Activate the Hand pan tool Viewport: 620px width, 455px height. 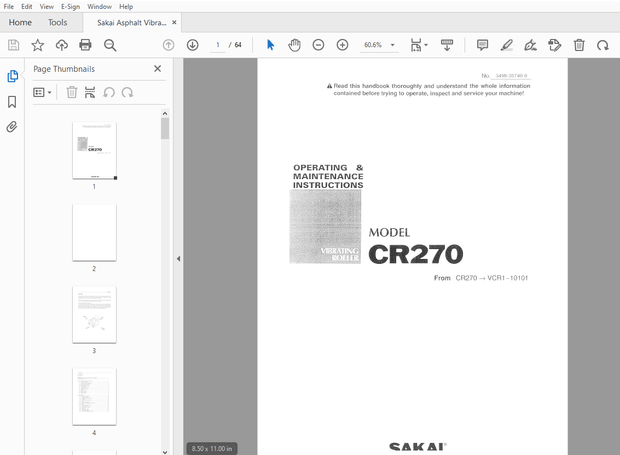294,45
